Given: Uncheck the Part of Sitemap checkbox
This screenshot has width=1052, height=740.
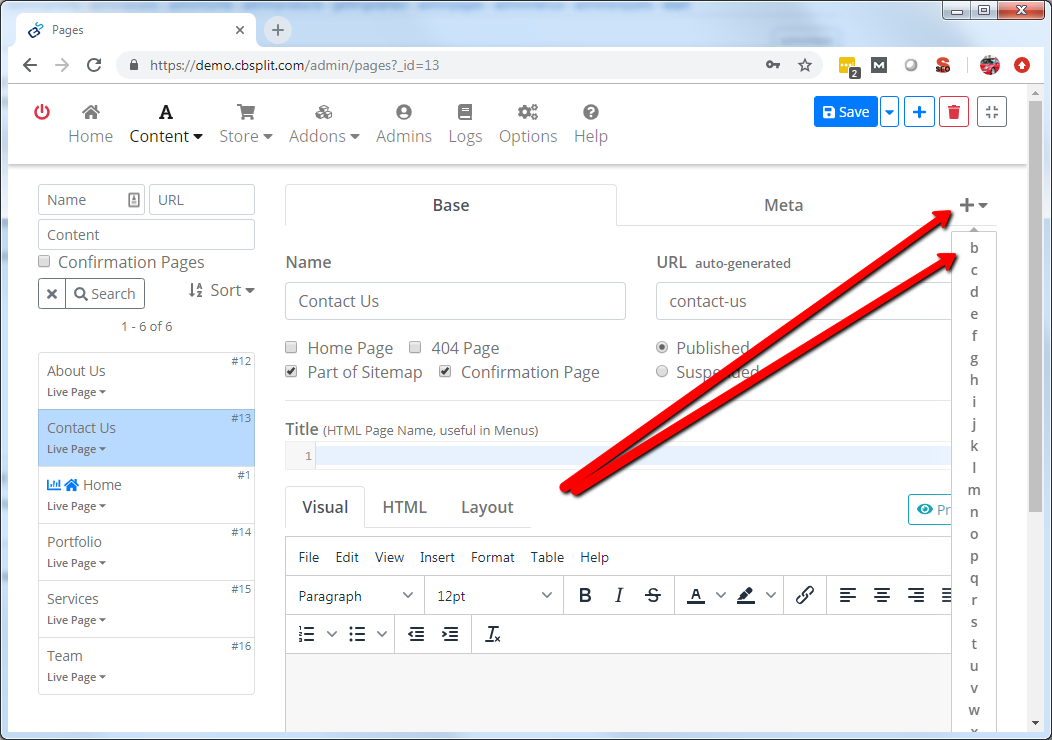Looking at the screenshot, I should pos(292,372).
